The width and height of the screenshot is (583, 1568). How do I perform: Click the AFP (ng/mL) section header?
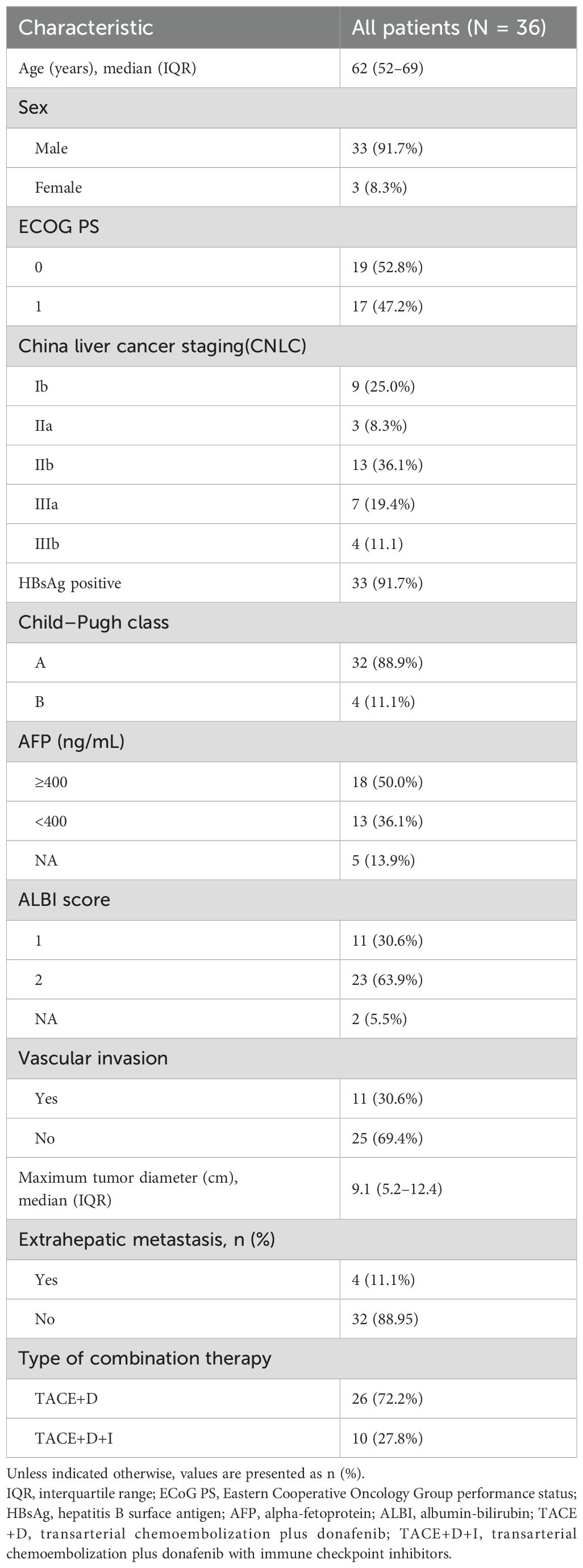tap(72, 742)
